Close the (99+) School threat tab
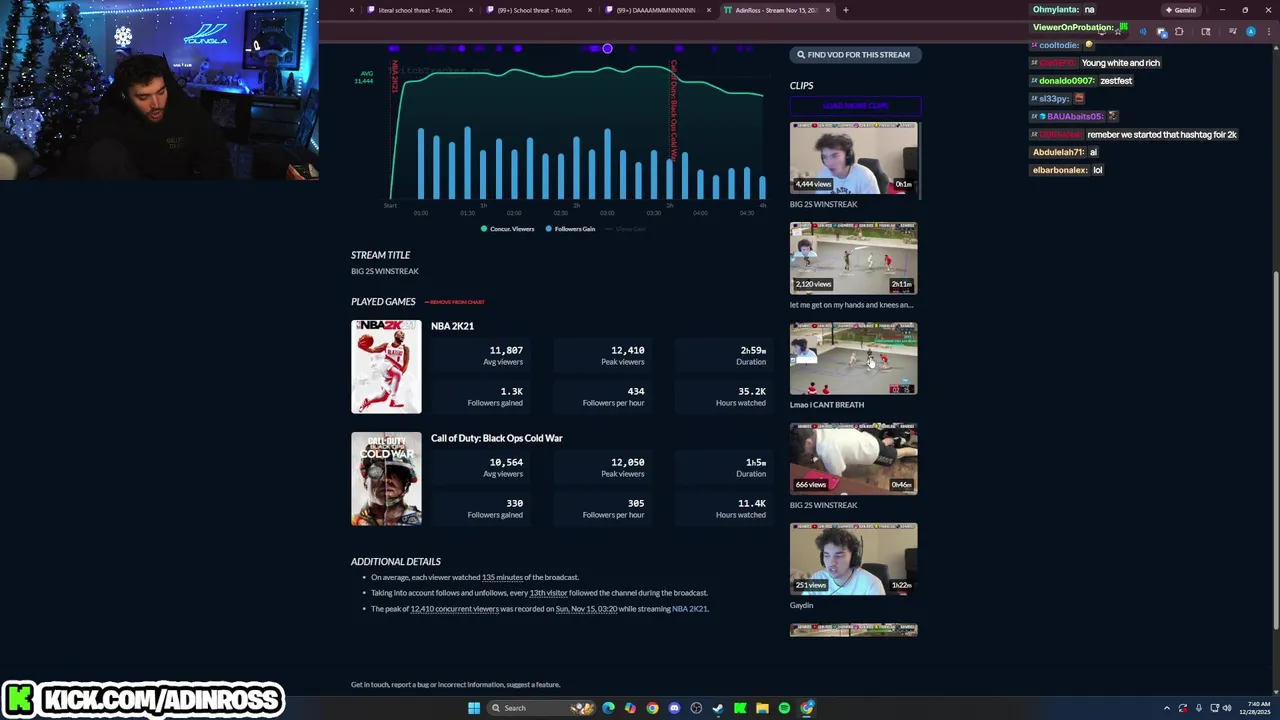Viewport: 1280px width, 720px height. click(x=590, y=10)
